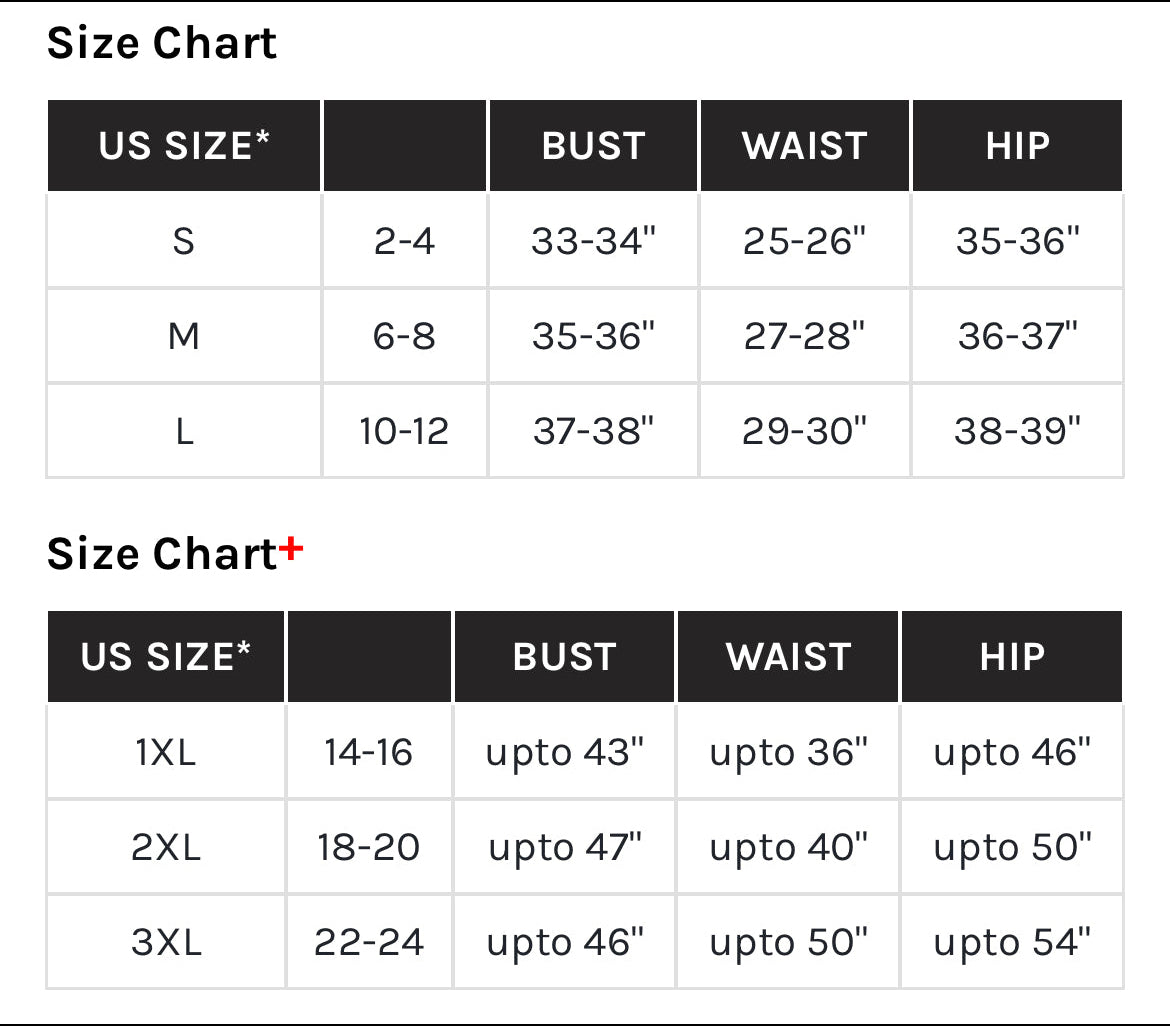The image size is (1170, 1026).
Task: Click the BUST header in the S-M-L chart
Action: [x=593, y=146]
